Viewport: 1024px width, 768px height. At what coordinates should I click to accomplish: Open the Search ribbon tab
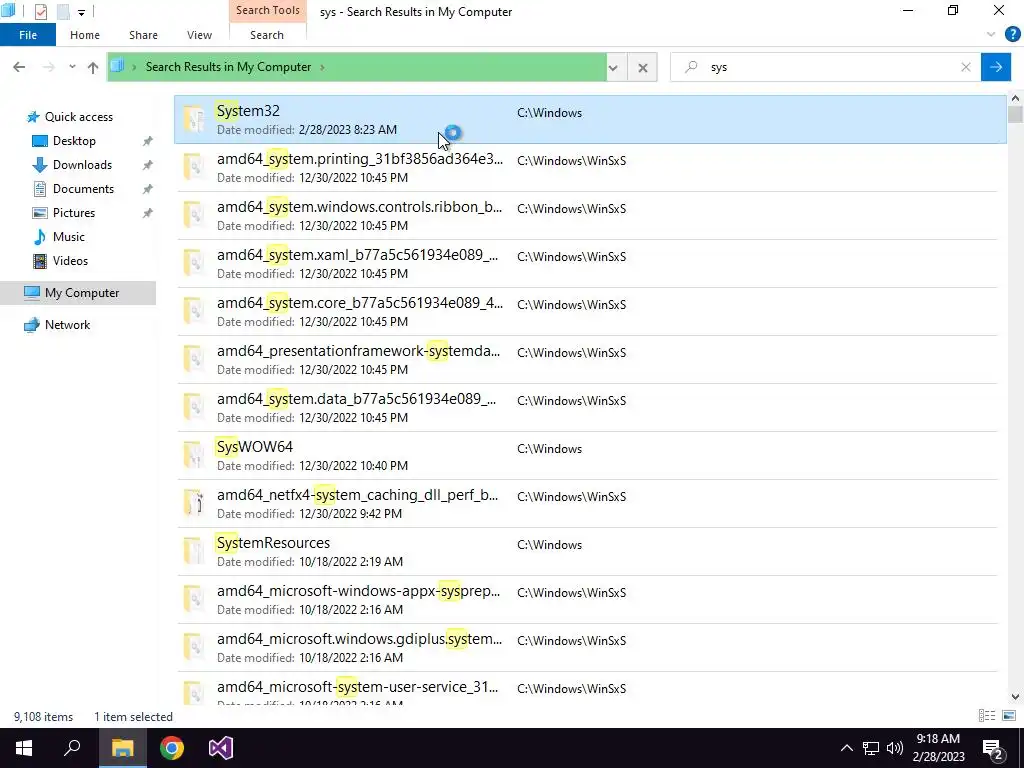click(267, 35)
